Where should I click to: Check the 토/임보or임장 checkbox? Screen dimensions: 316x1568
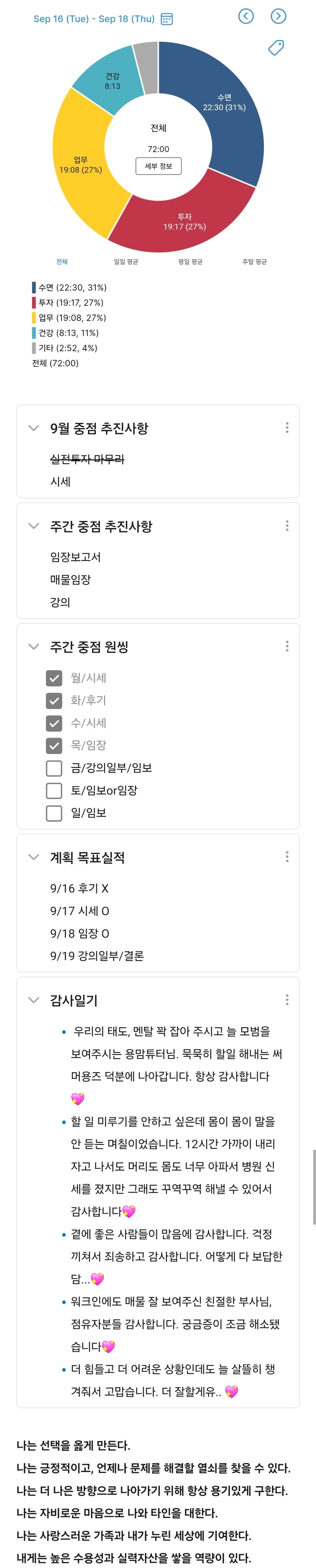[x=54, y=791]
